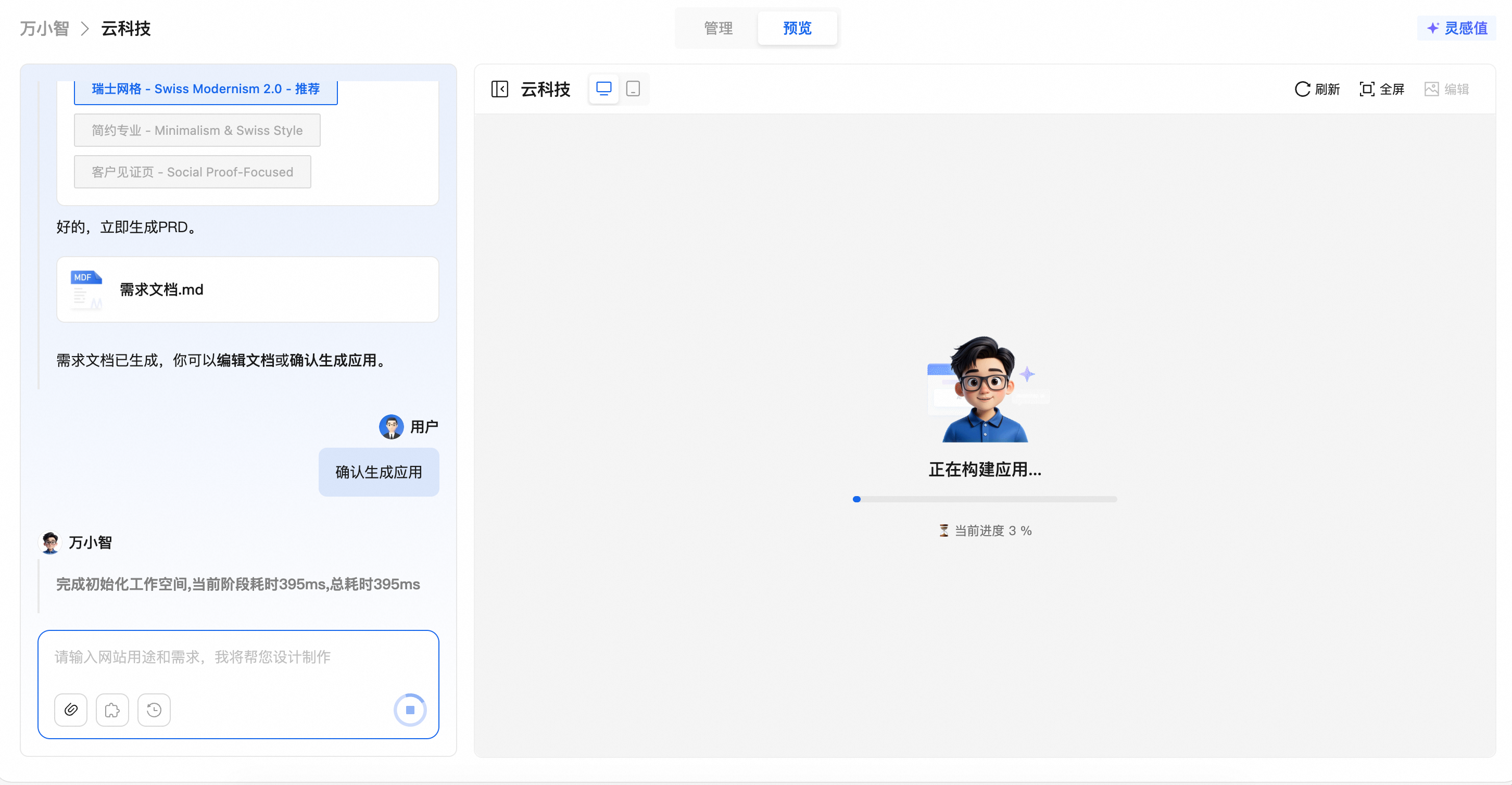Image resolution: width=1512 pixels, height=785 pixels.
Task: Go back to 万小智 breadcrumb
Action: coord(45,28)
